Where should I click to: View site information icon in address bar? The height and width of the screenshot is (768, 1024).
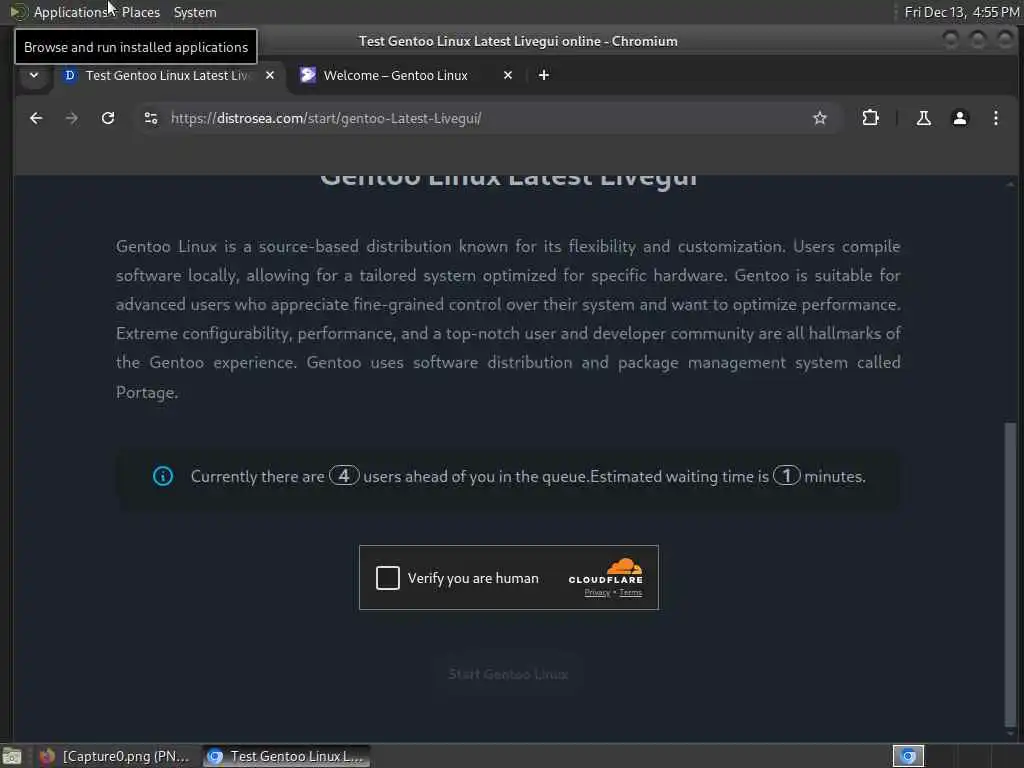pos(151,118)
